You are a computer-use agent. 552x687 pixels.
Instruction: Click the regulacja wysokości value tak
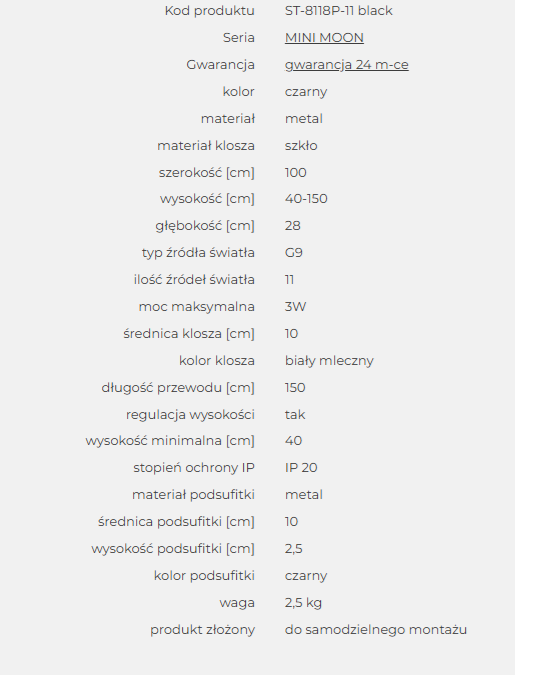[x=295, y=414]
